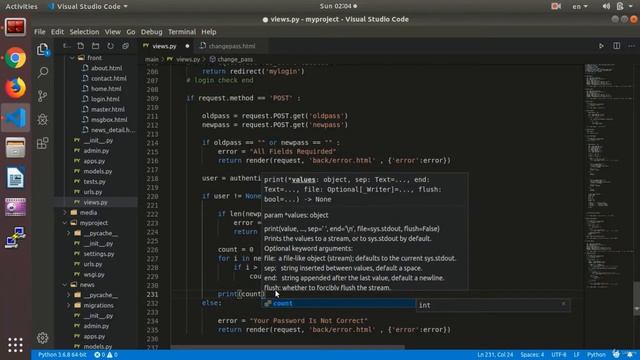Image resolution: width=640 pixels, height=360 pixels.
Task: Click the Collapse Folders icon in explorer
Action: [x=125, y=46]
